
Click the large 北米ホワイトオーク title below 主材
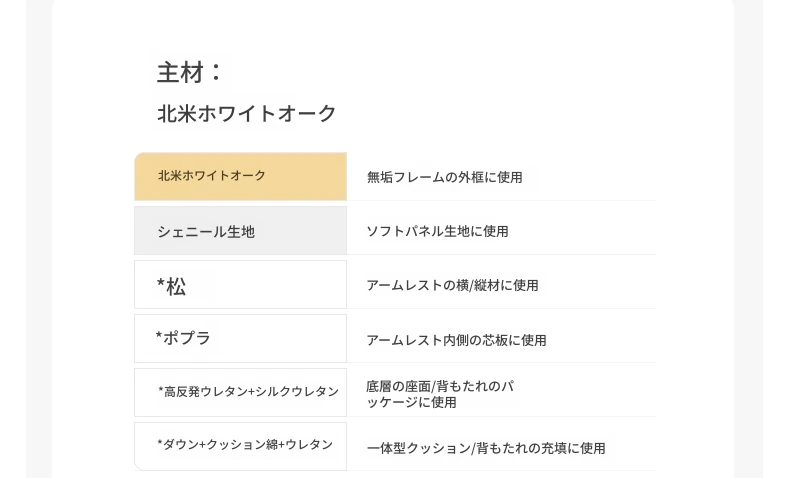[x=247, y=114]
